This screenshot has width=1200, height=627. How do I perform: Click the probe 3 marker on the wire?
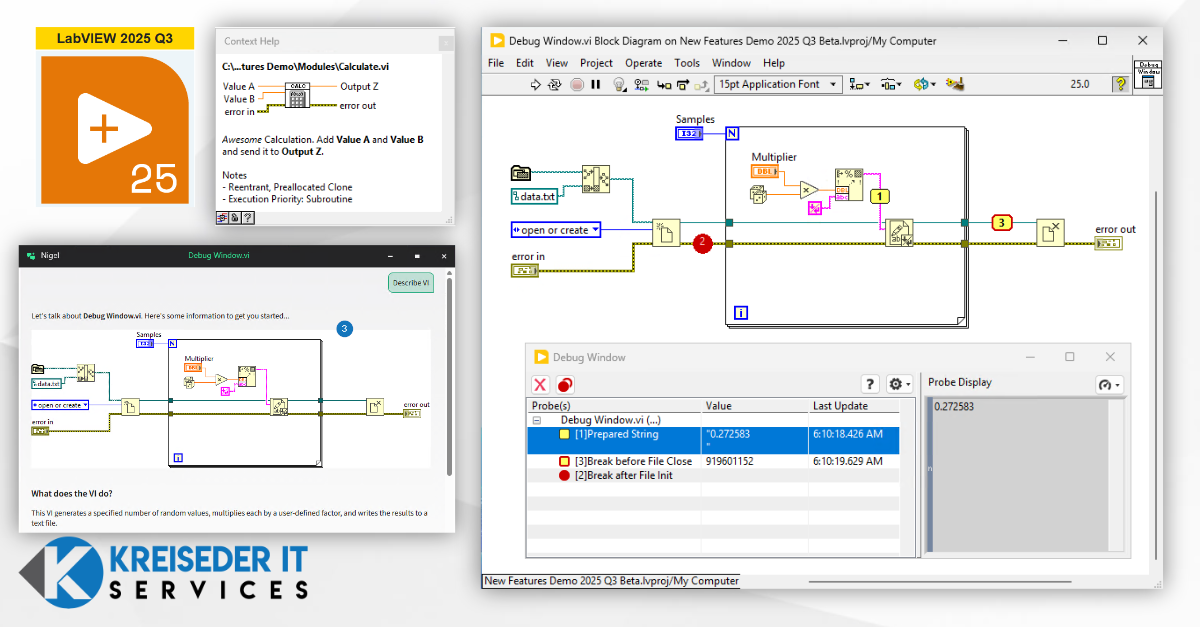[x=1002, y=222]
